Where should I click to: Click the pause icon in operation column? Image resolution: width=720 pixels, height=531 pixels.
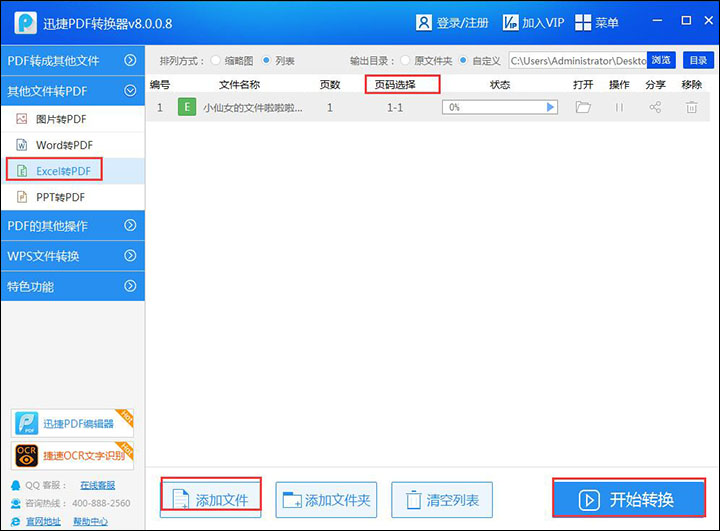click(619, 107)
